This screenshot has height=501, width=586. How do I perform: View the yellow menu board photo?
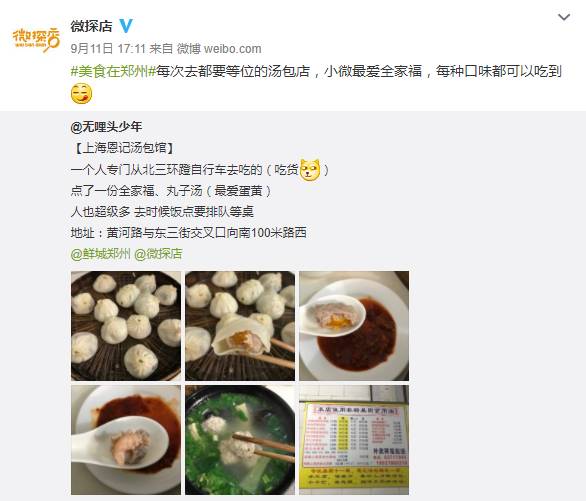[354, 440]
